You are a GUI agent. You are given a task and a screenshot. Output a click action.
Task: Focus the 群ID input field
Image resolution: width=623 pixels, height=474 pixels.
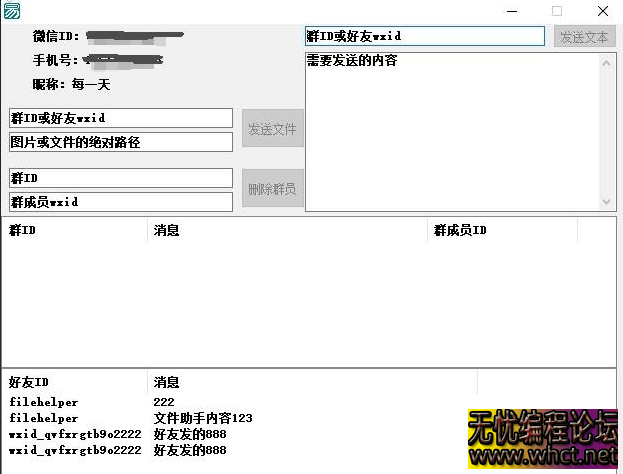tap(121, 178)
